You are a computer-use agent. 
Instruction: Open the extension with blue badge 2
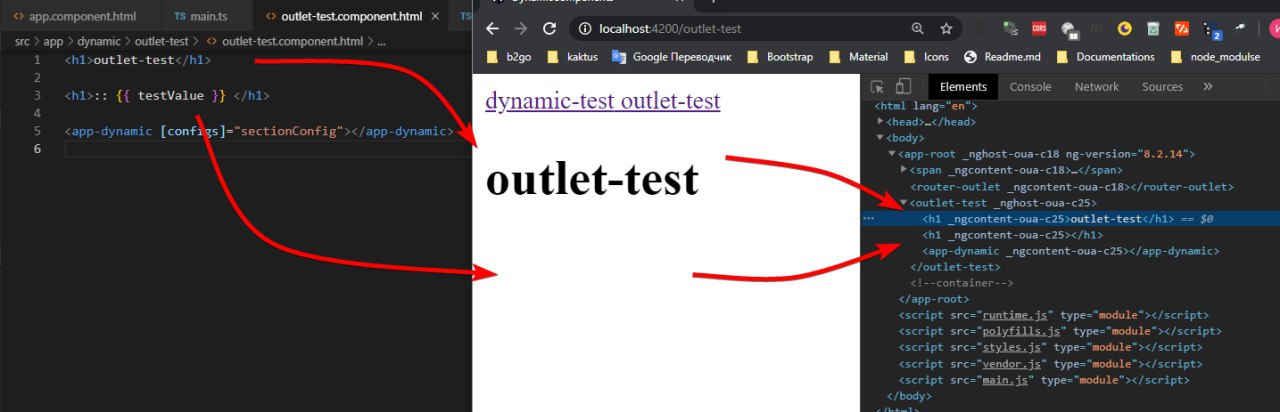pyautogui.click(x=1211, y=31)
